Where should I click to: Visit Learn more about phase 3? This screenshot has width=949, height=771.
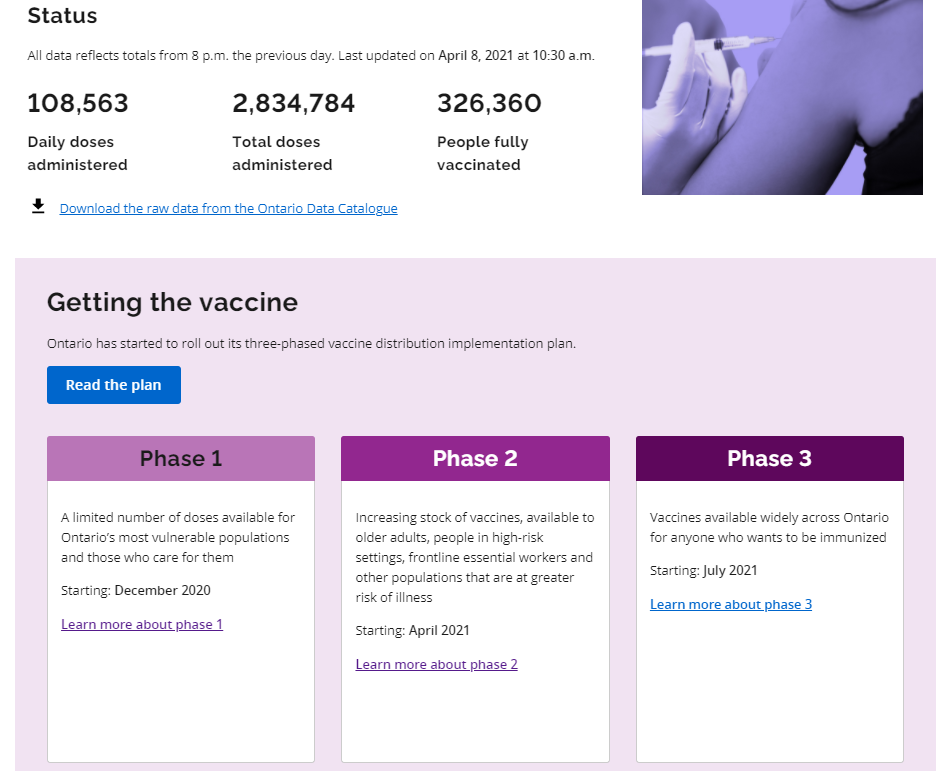click(x=731, y=605)
